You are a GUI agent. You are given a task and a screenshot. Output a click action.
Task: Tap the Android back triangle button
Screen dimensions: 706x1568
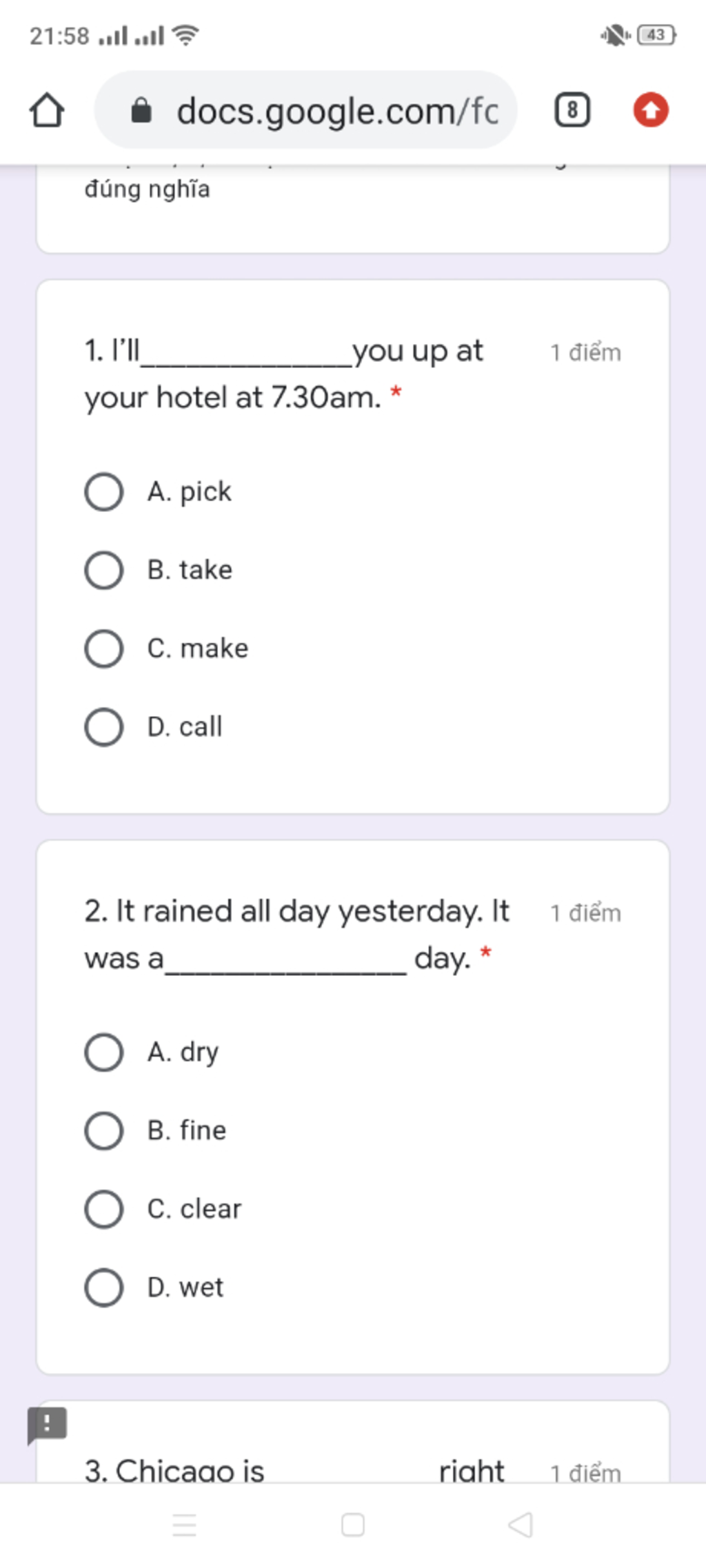pos(521,1525)
